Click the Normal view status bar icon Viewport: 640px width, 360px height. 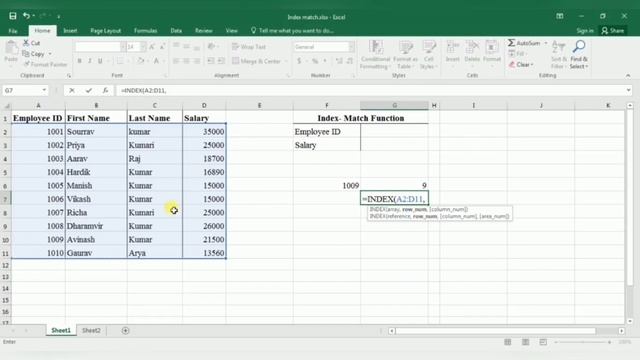click(x=507, y=342)
